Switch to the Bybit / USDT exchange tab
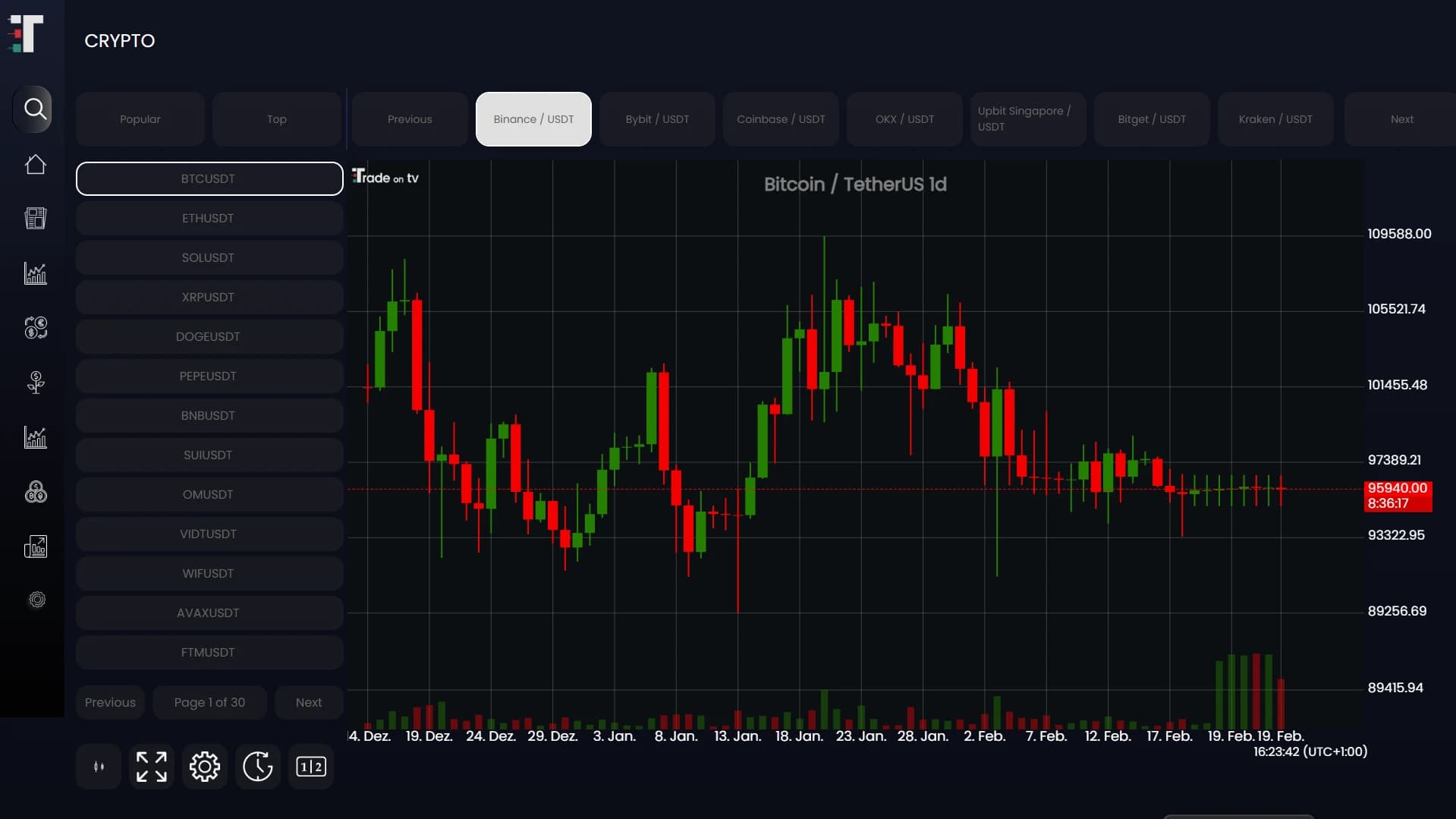The image size is (1456, 819). [656, 119]
